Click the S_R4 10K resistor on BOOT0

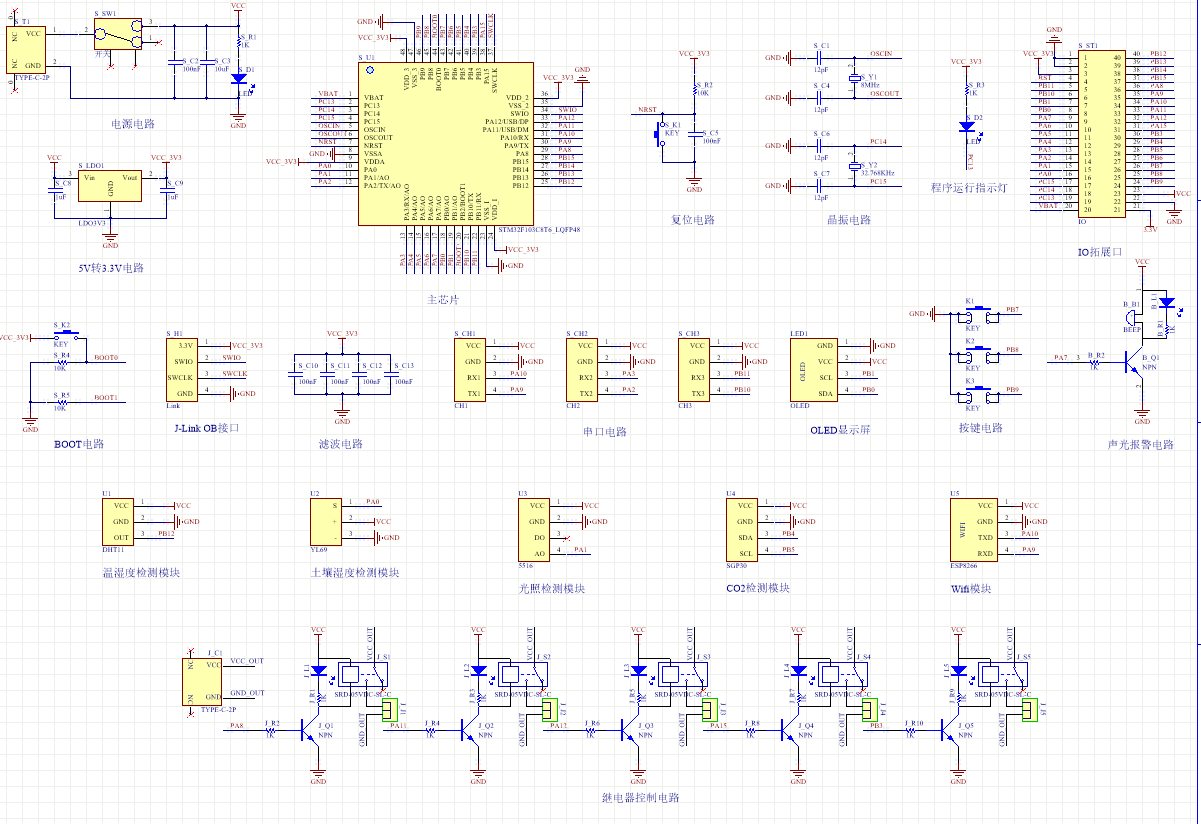coord(62,362)
